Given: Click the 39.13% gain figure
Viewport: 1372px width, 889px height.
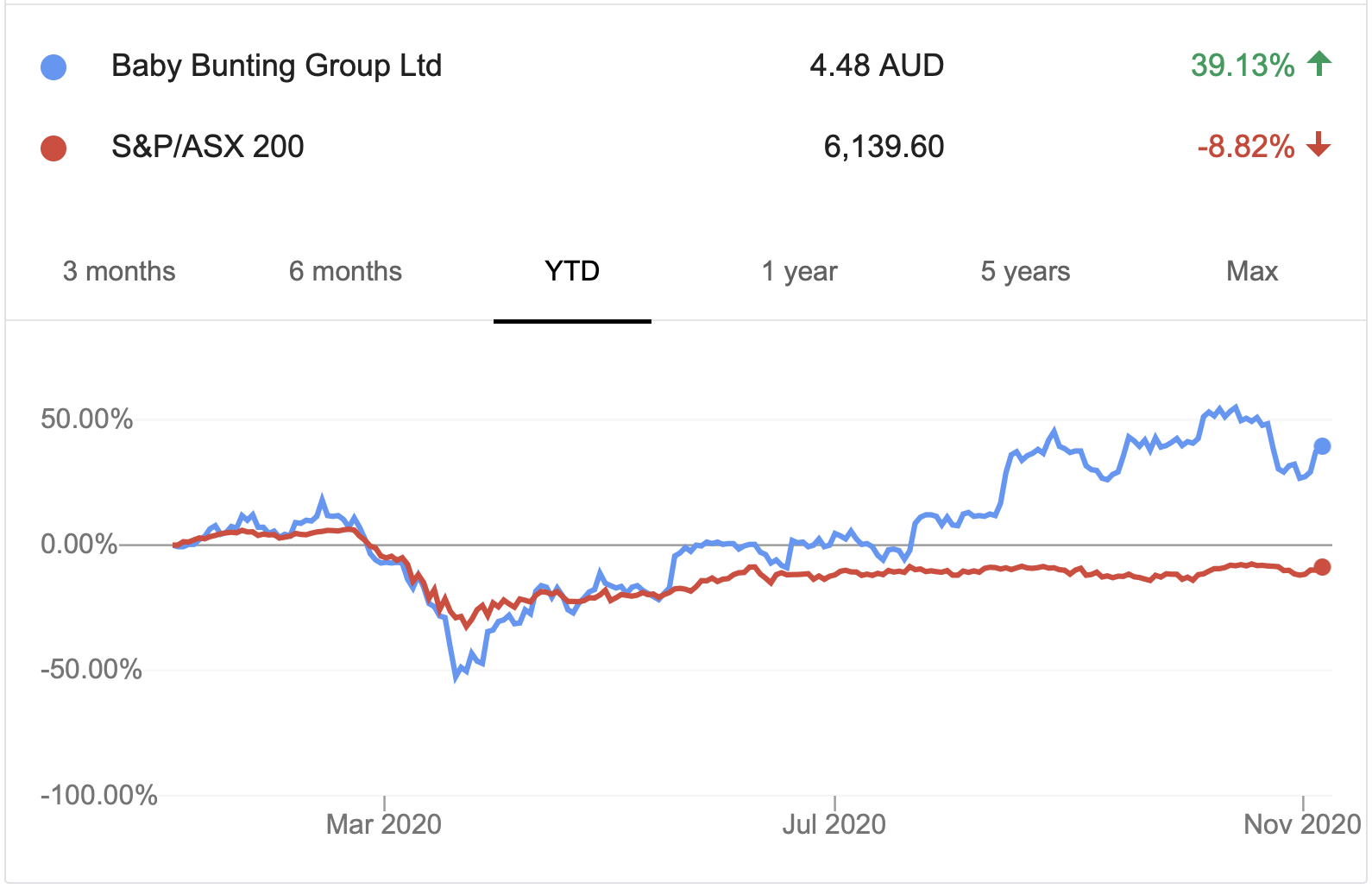Looking at the screenshot, I should 1243,66.
